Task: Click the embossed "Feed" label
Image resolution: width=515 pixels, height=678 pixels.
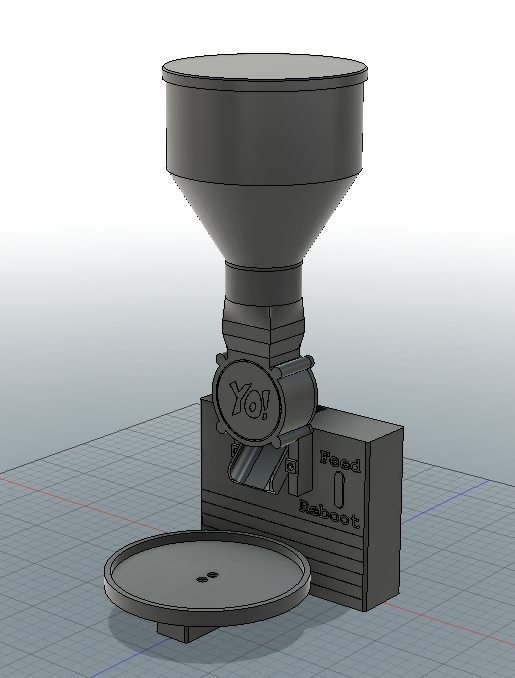Action: tap(340, 461)
